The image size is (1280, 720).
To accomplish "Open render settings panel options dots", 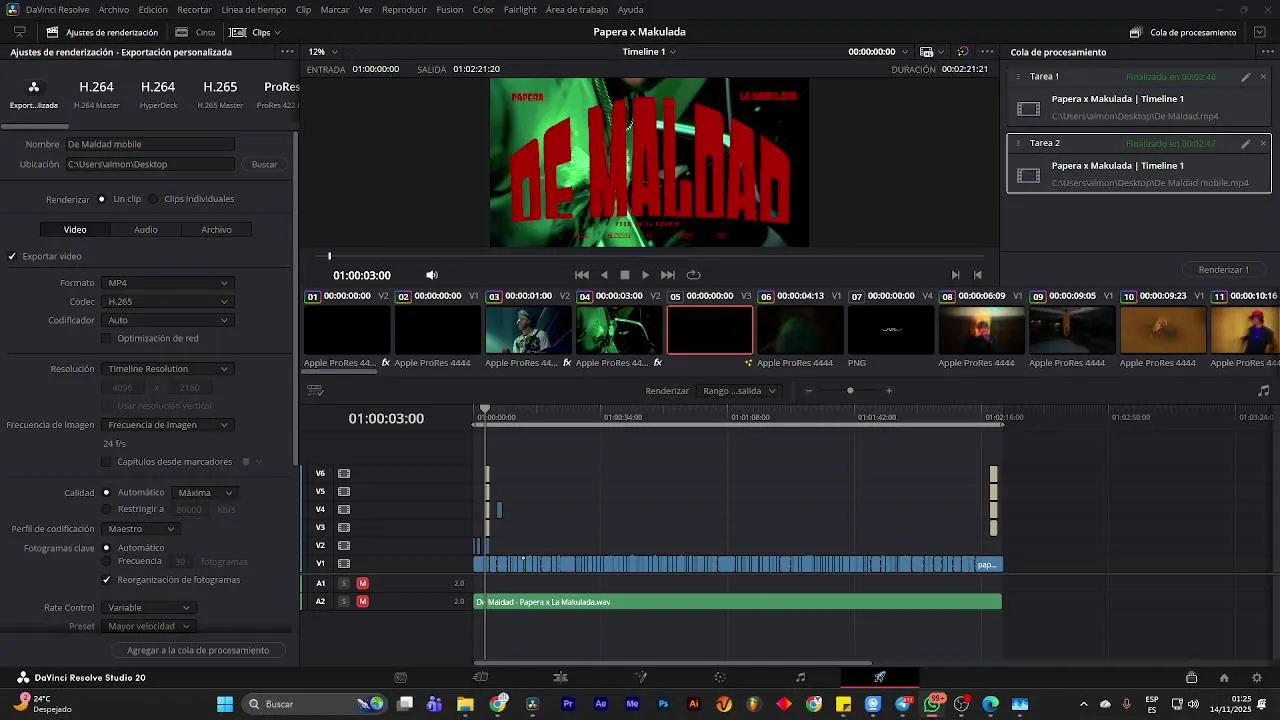I will tap(287, 52).
